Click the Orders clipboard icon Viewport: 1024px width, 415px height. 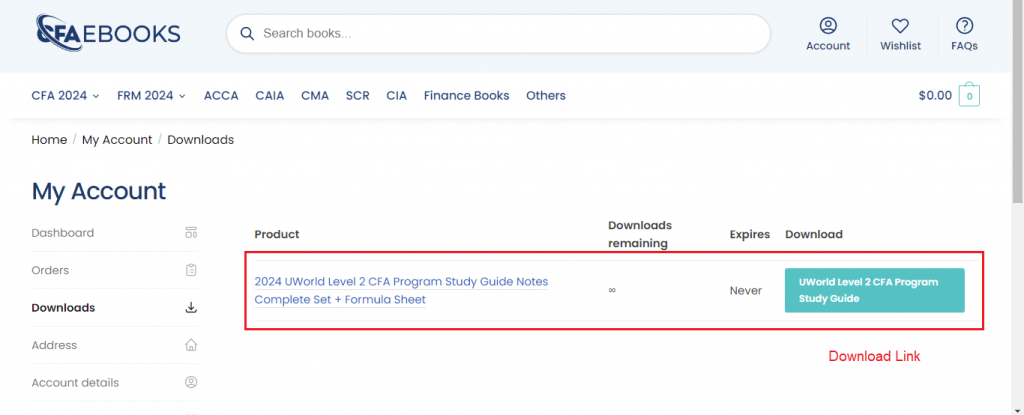[x=191, y=270]
